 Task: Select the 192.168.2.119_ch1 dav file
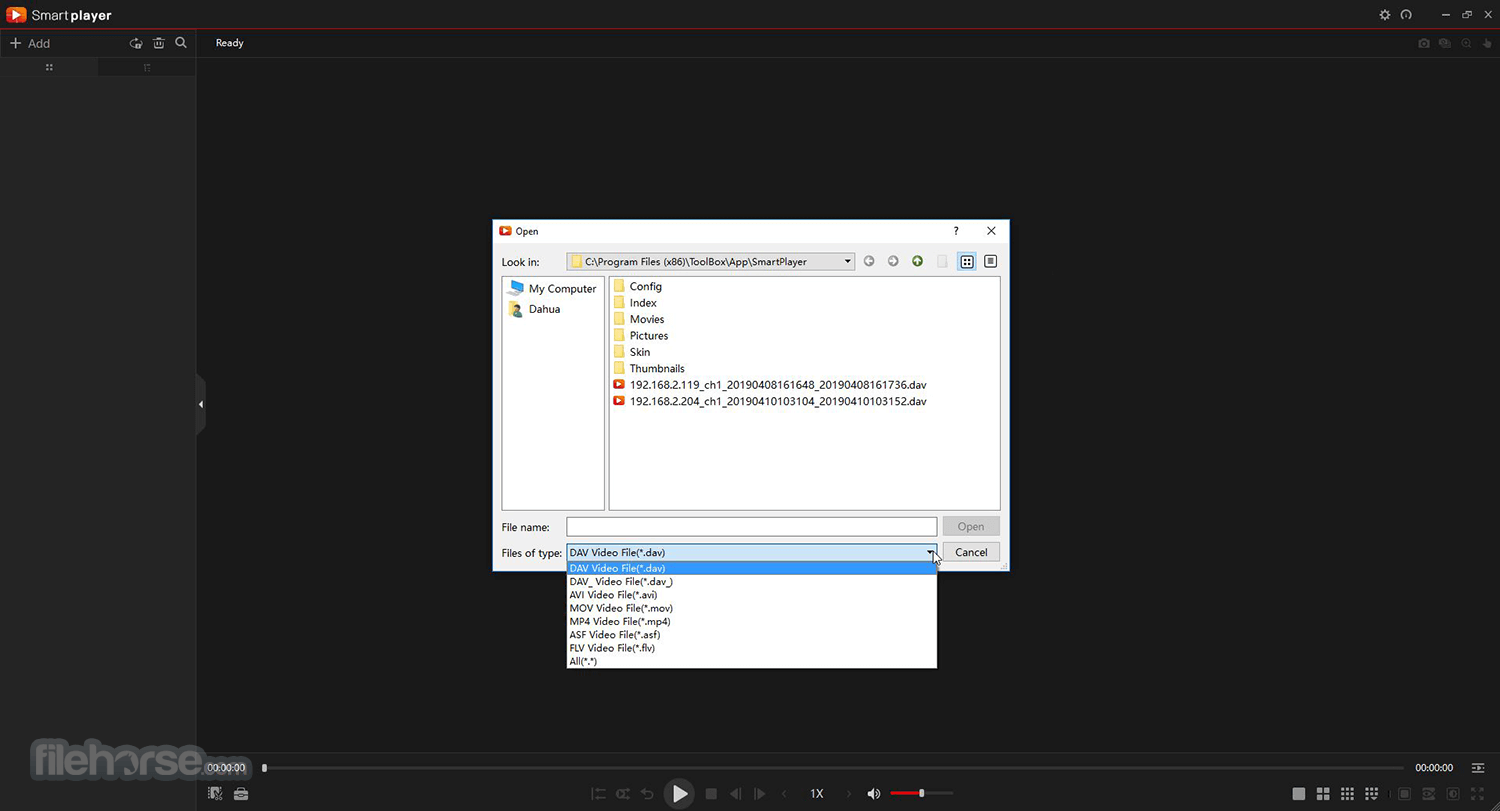(770, 385)
